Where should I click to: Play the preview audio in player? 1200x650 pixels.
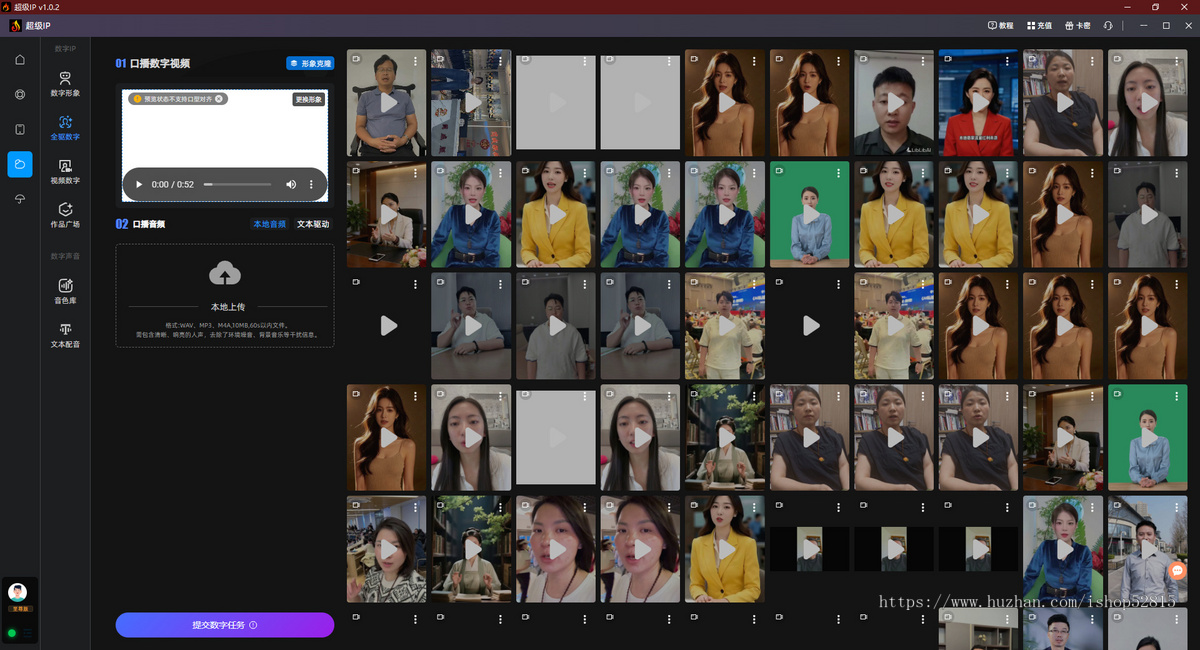(139, 184)
